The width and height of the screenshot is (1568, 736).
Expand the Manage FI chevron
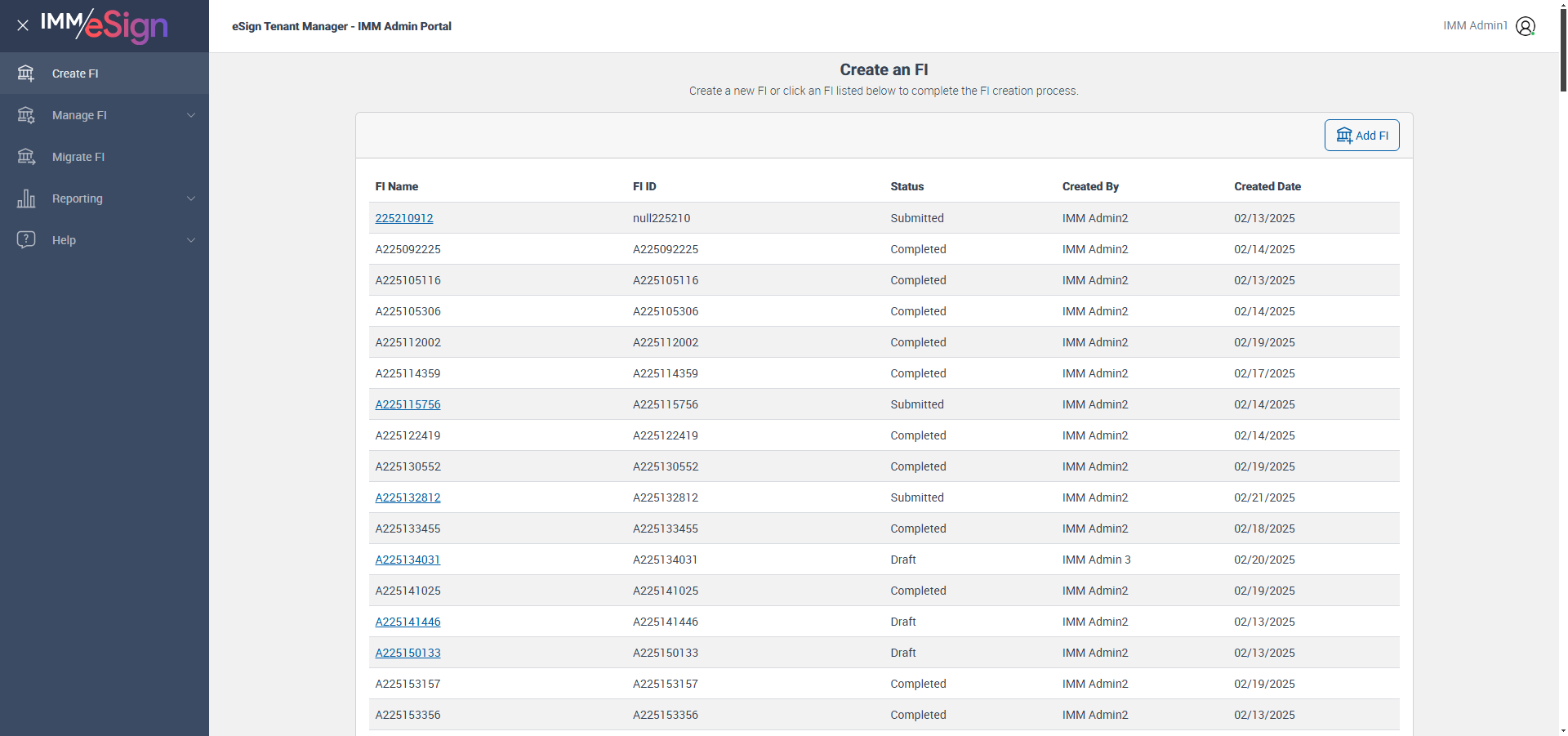click(191, 115)
